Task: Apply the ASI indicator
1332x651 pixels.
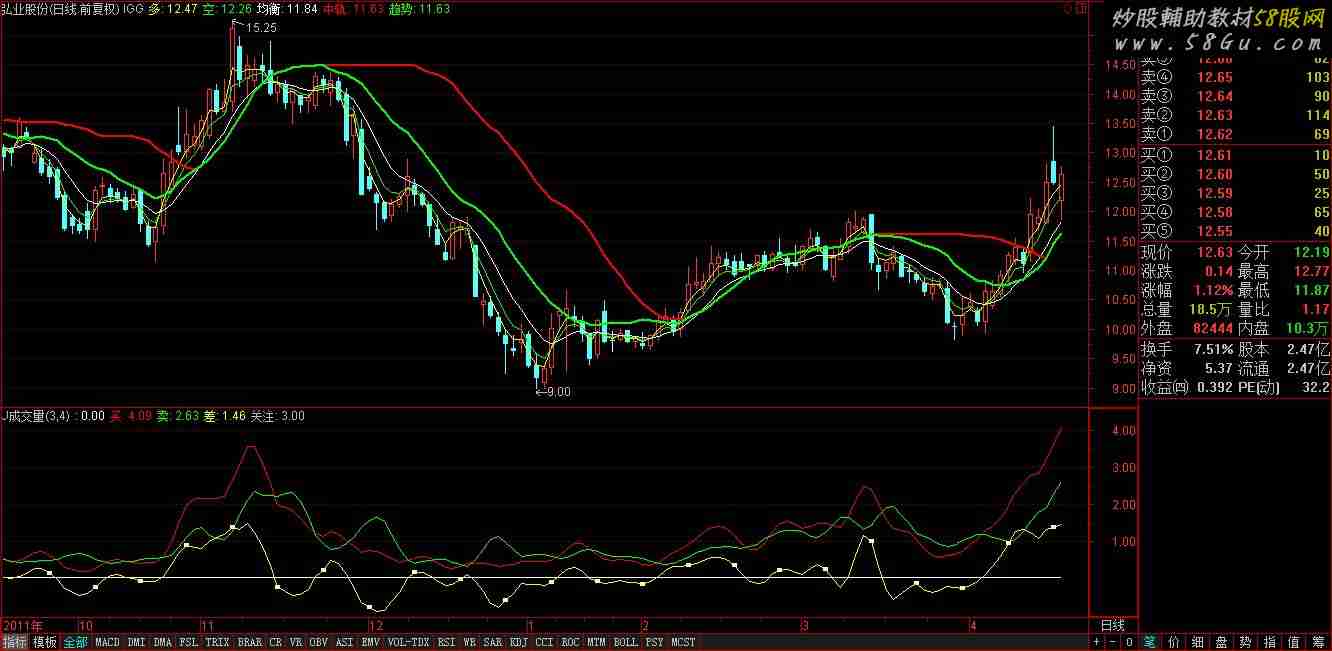Action: click(344, 642)
